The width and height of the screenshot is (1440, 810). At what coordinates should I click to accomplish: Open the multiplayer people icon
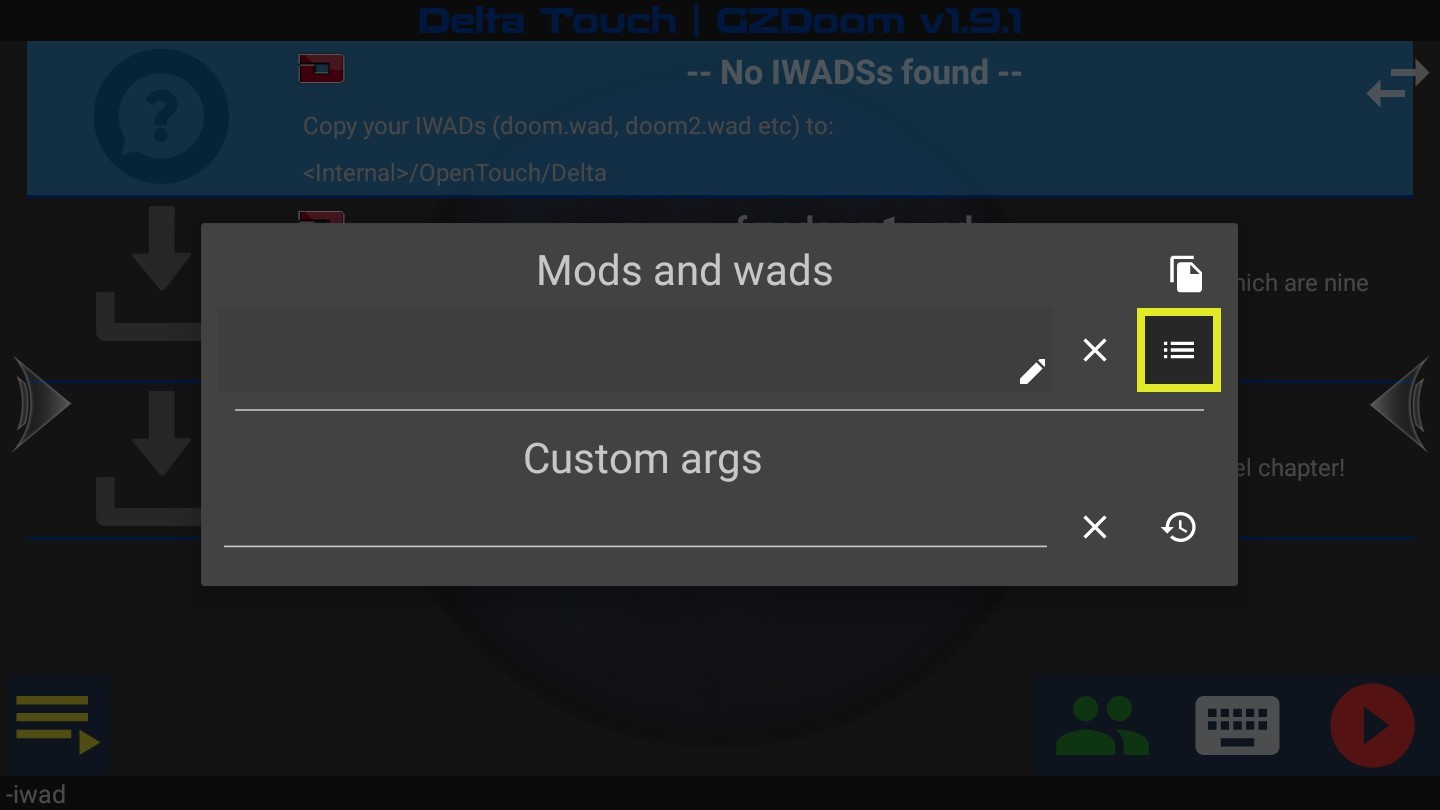[x=1103, y=726]
